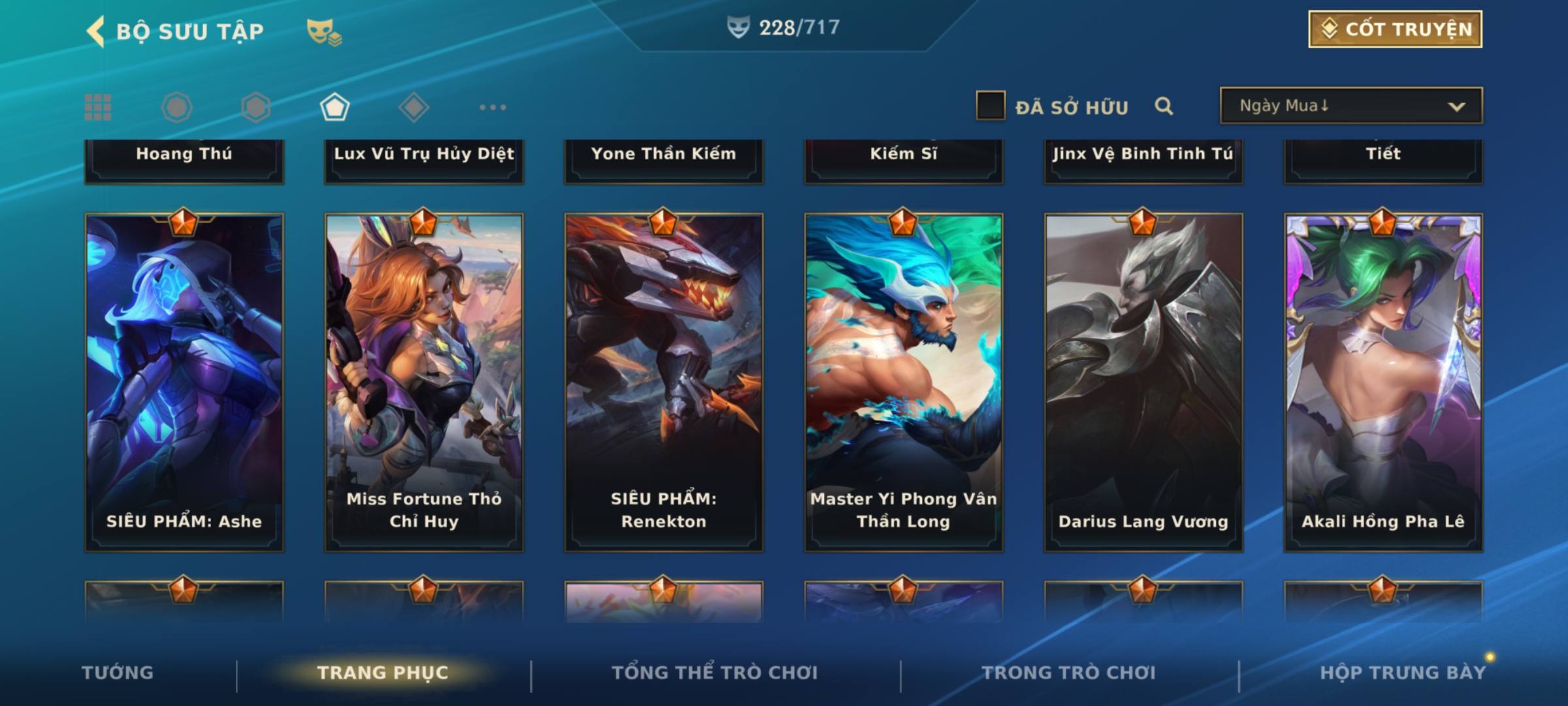1568x706 pixels.
Task: Open the Trong Trò Chơi tab
Action: pos(1069,673)
